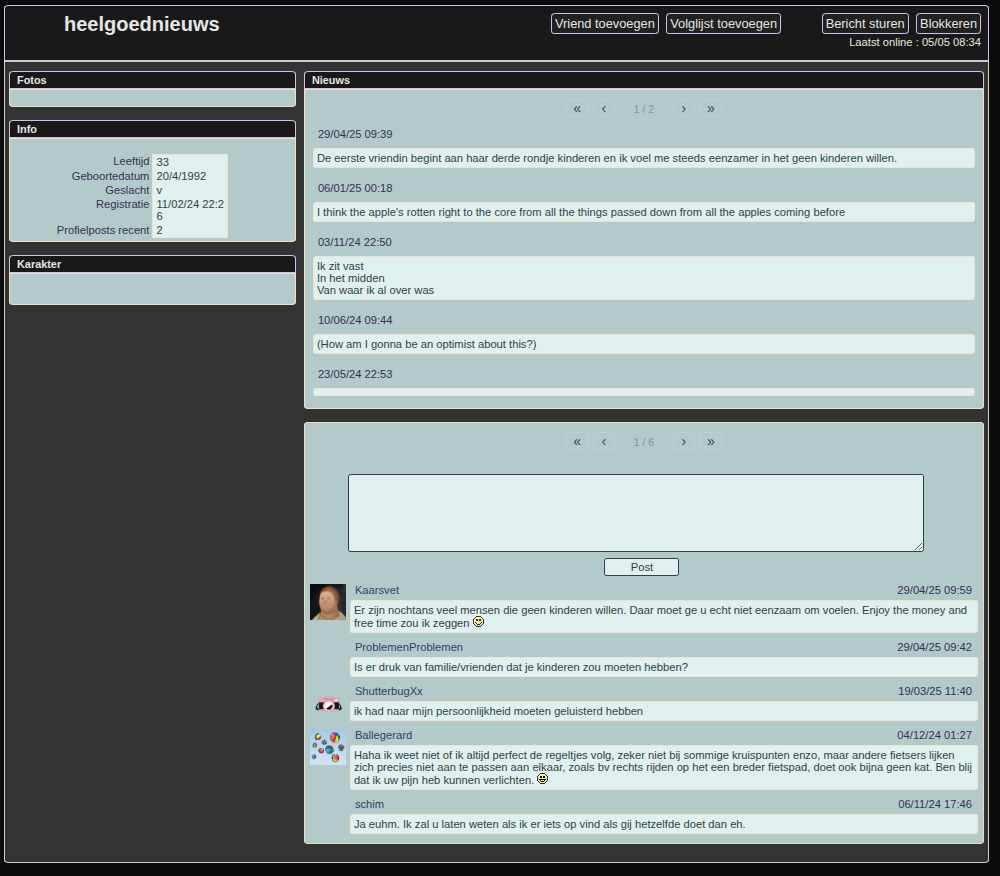The height and width of the screenshot is (876, 1000).
Task: Select the Fotos panel header
Action: tap(152, 80)
